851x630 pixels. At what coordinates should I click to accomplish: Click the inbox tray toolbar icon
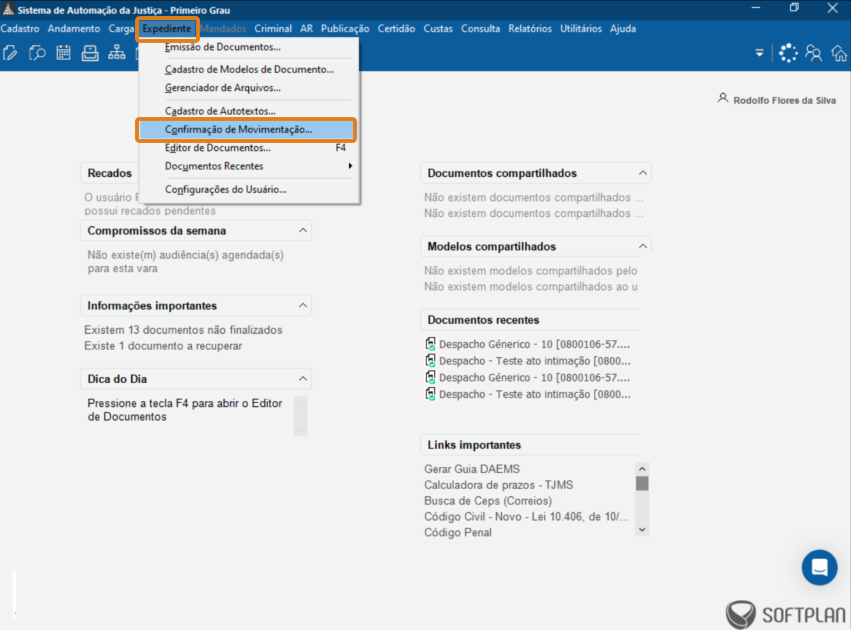(x=90, y=53)
